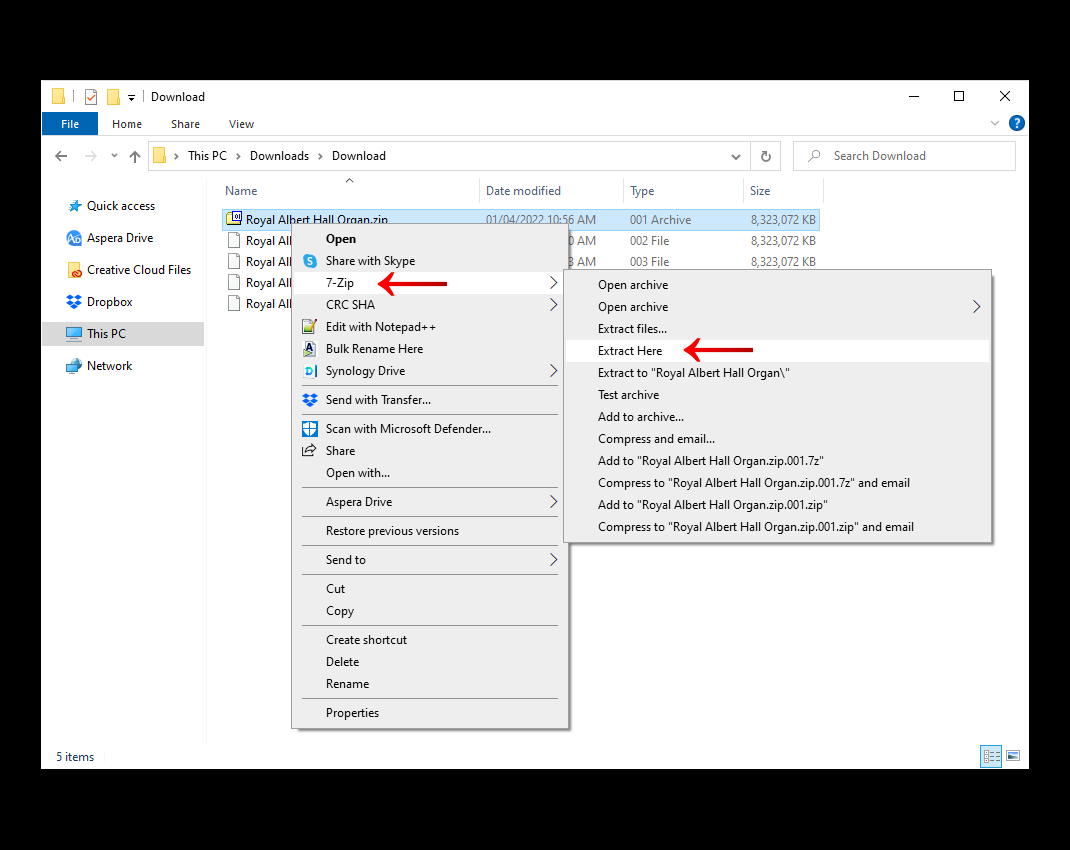This screenshot has height=850, width=1070.
Task: Expand the Aspera Drive submenu
Action: [x=553, y=502]
